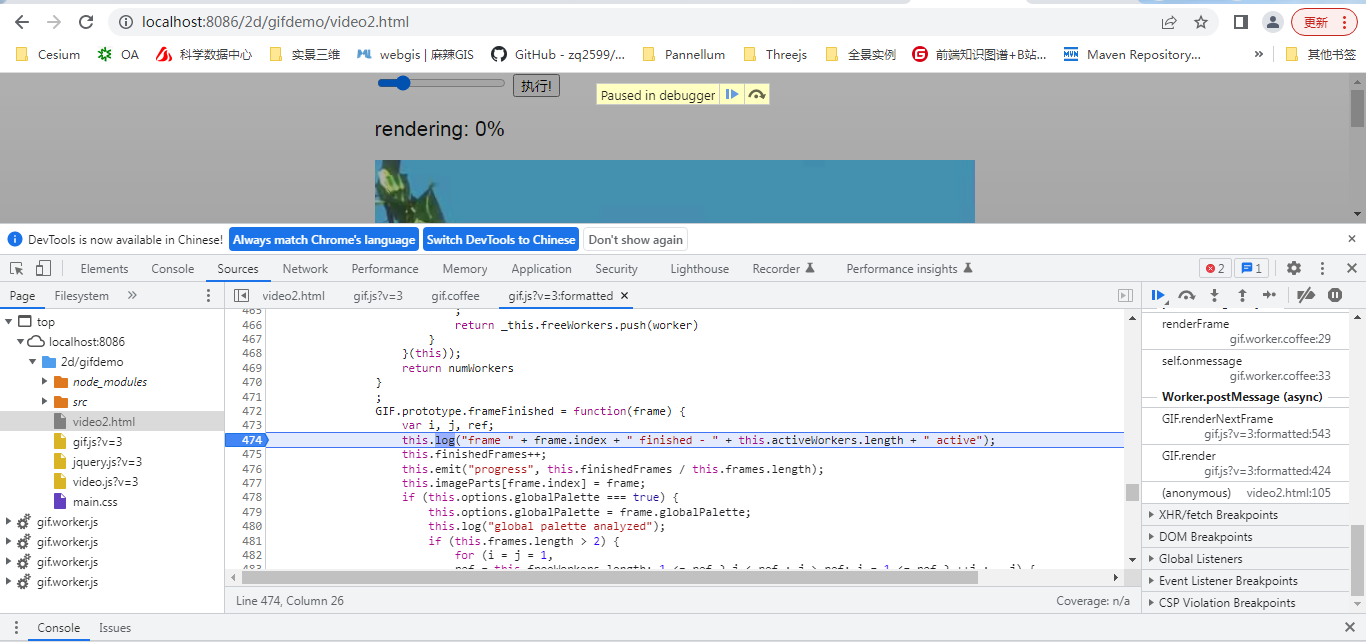Collapse the 2d/gifdemo folder
Image resolution: width=1366 pixels, height=644 pixels.
(33, 361)
